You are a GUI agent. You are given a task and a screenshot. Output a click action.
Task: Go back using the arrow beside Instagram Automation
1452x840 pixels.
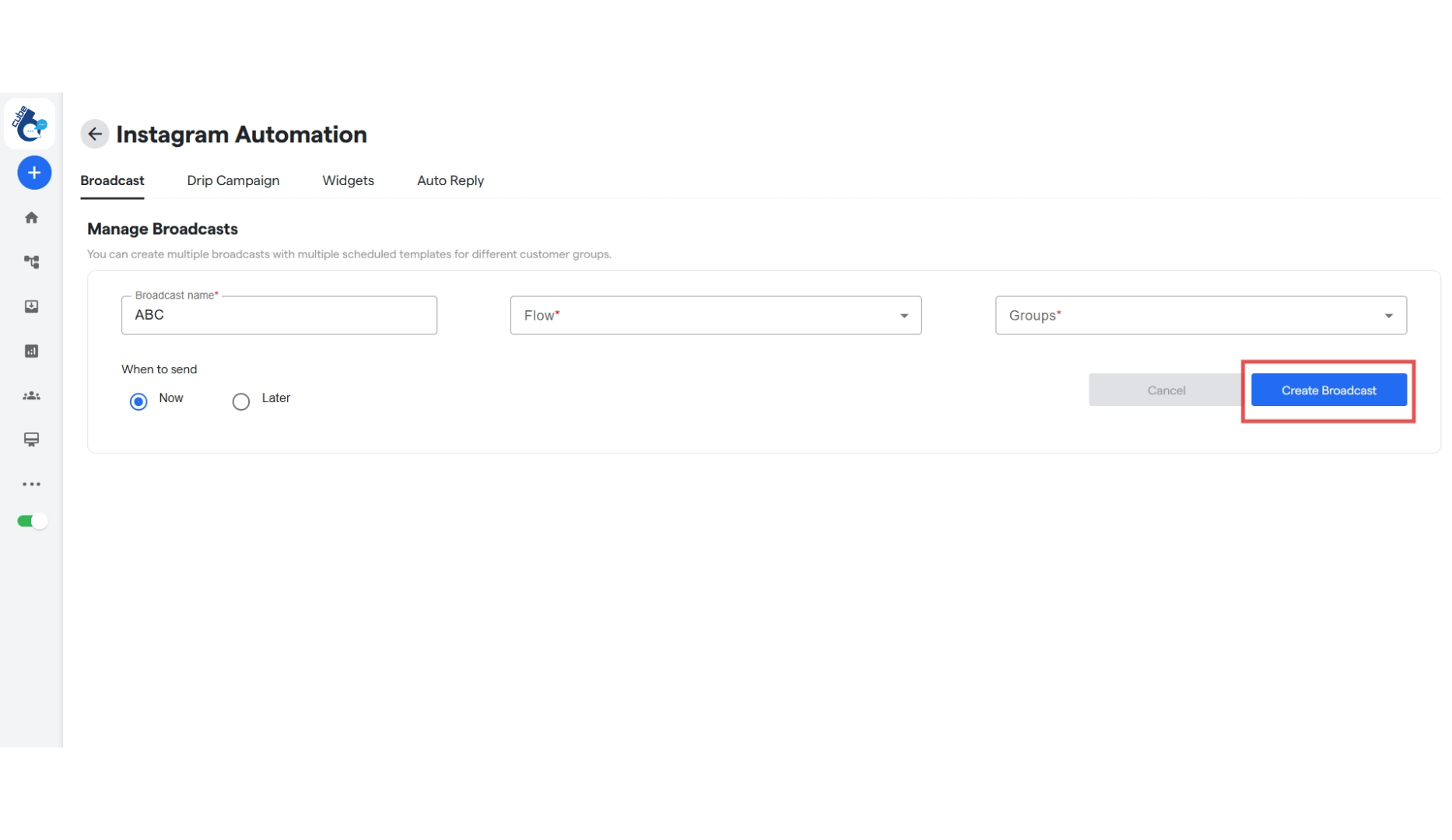[95, 134]
